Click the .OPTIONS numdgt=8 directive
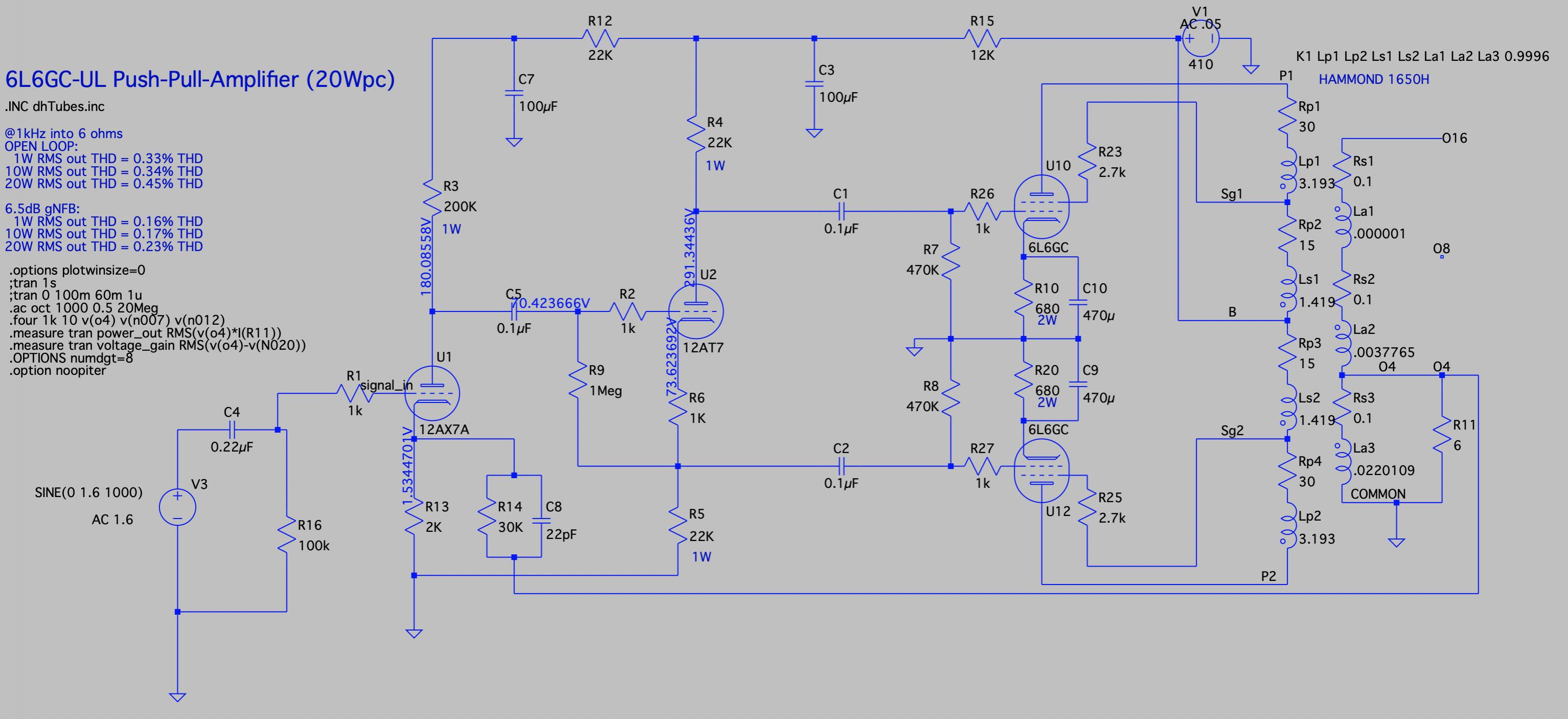1568x719 pixels. pos(71,358)
